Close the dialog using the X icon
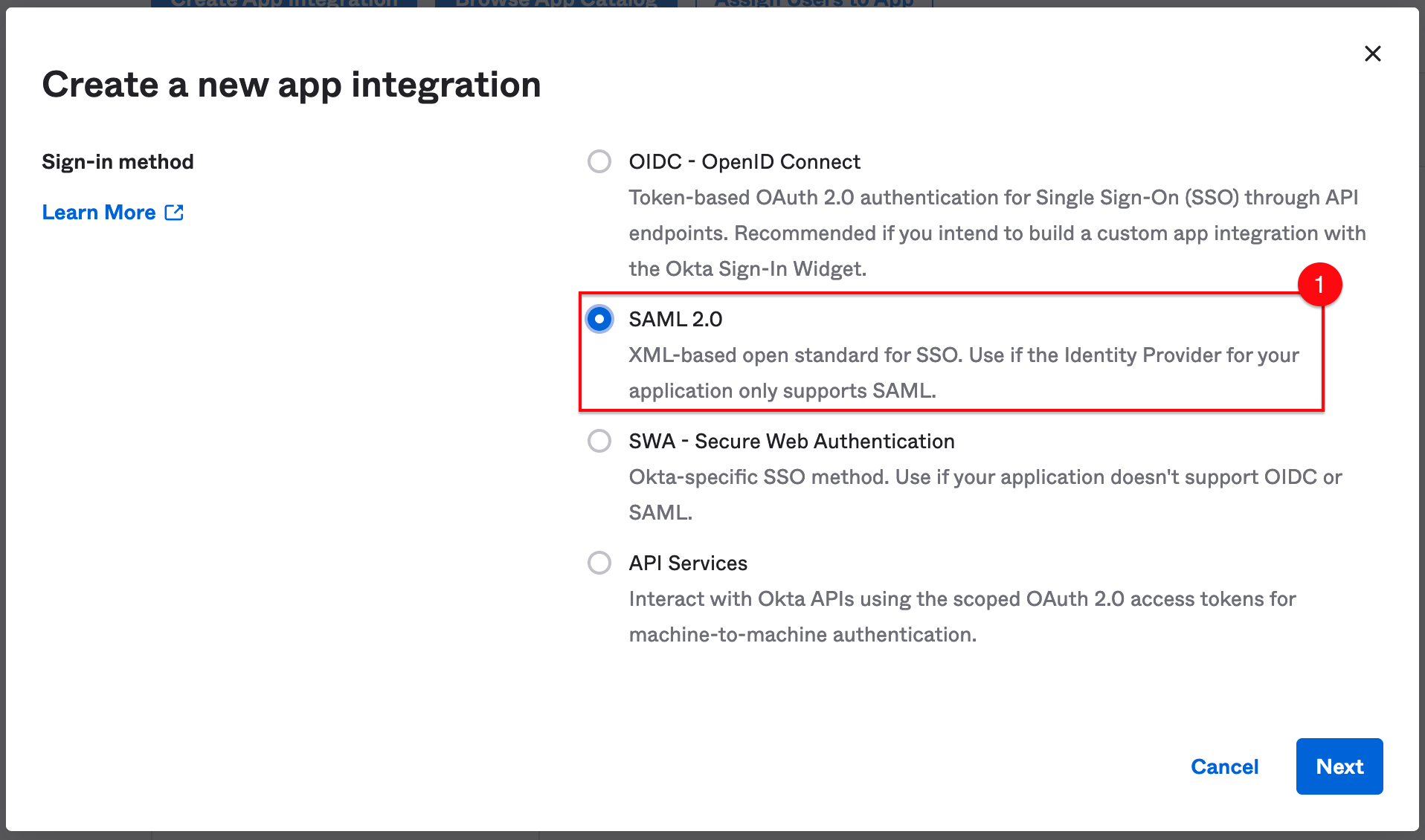 point(1372,54)
